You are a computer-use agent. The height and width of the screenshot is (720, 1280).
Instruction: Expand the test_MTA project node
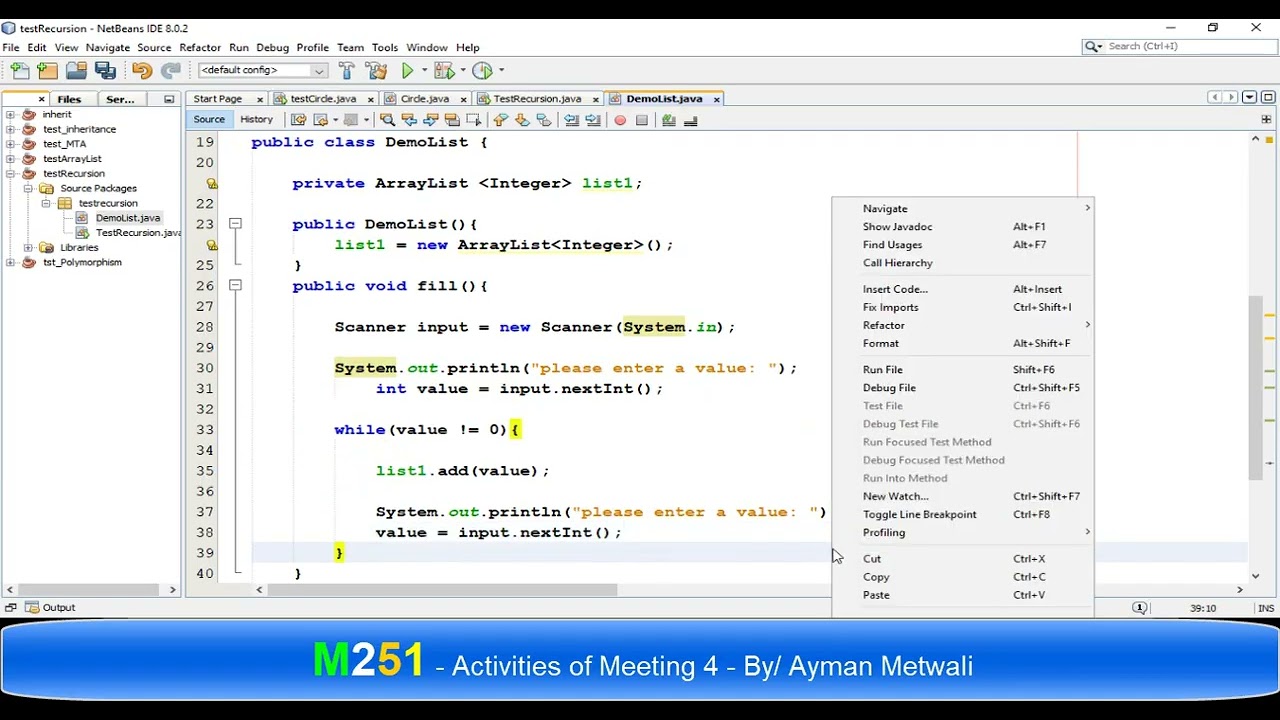coord(10,144)
